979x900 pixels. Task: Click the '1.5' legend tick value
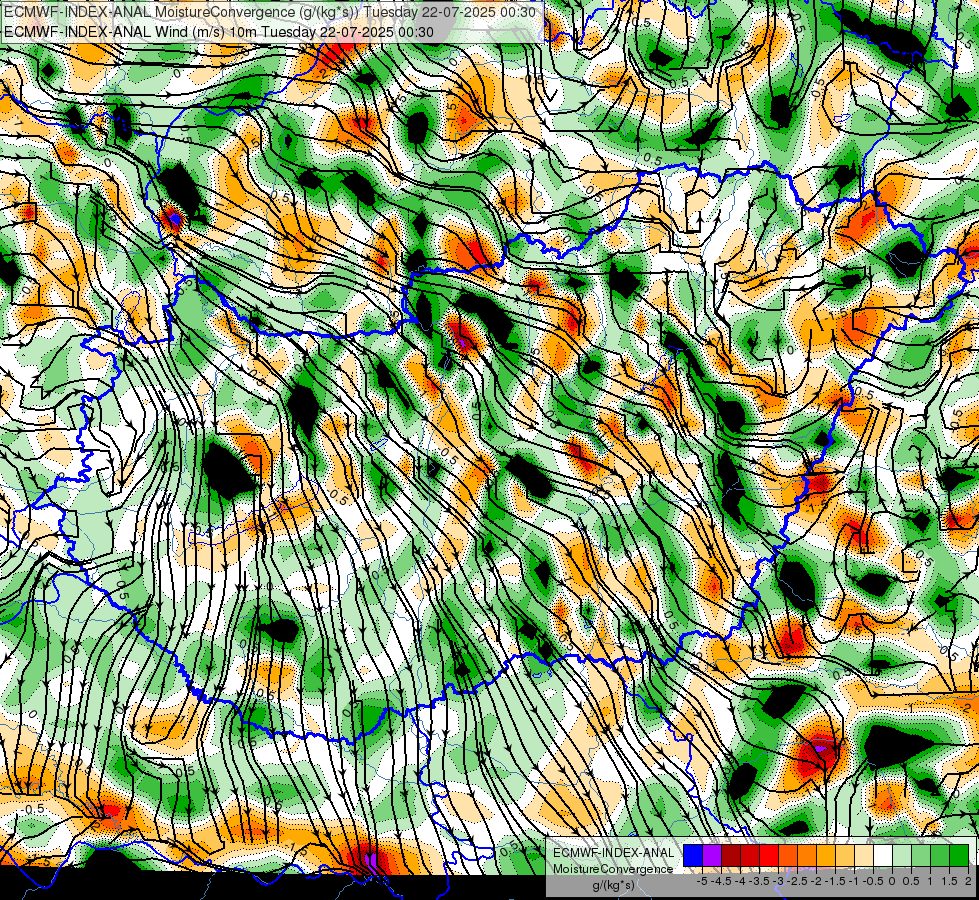949,881
